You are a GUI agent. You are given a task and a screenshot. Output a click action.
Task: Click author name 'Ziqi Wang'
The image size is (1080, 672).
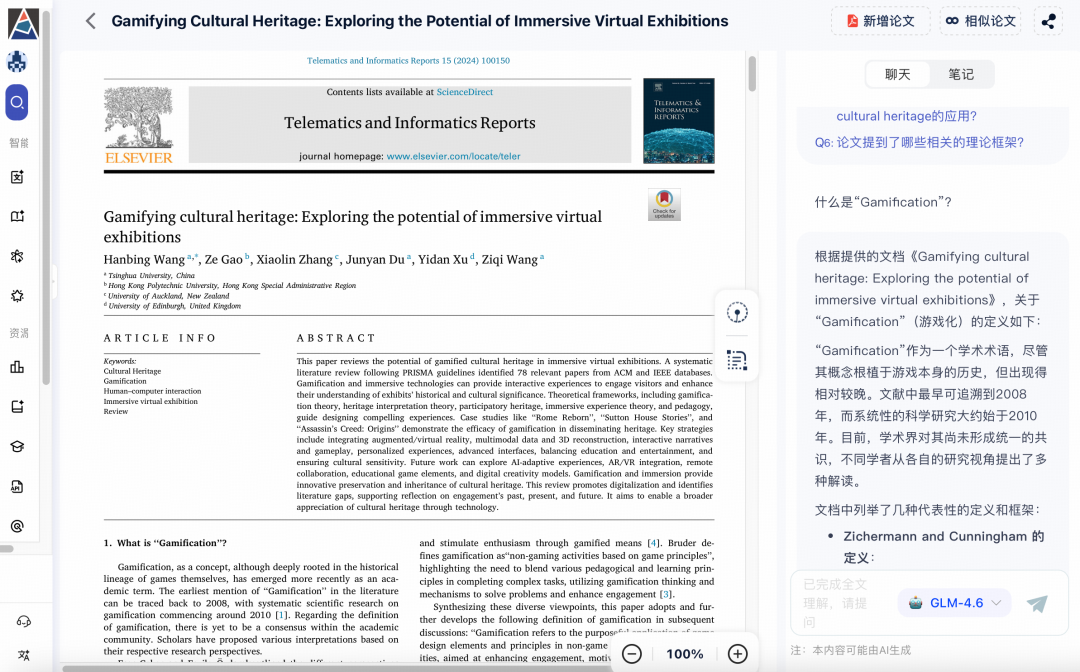510,260
